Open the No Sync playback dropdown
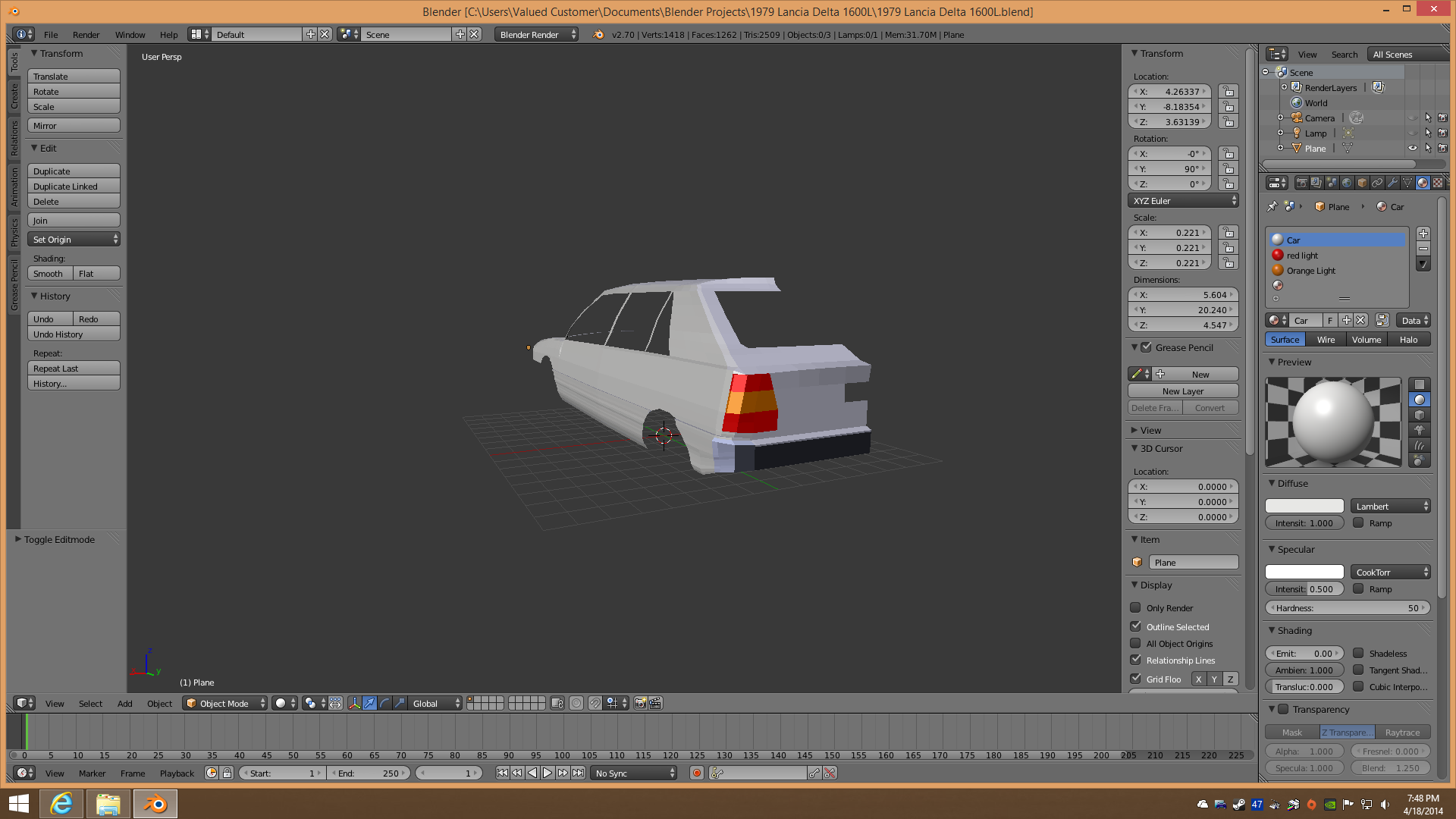 [x=634, y=773]
